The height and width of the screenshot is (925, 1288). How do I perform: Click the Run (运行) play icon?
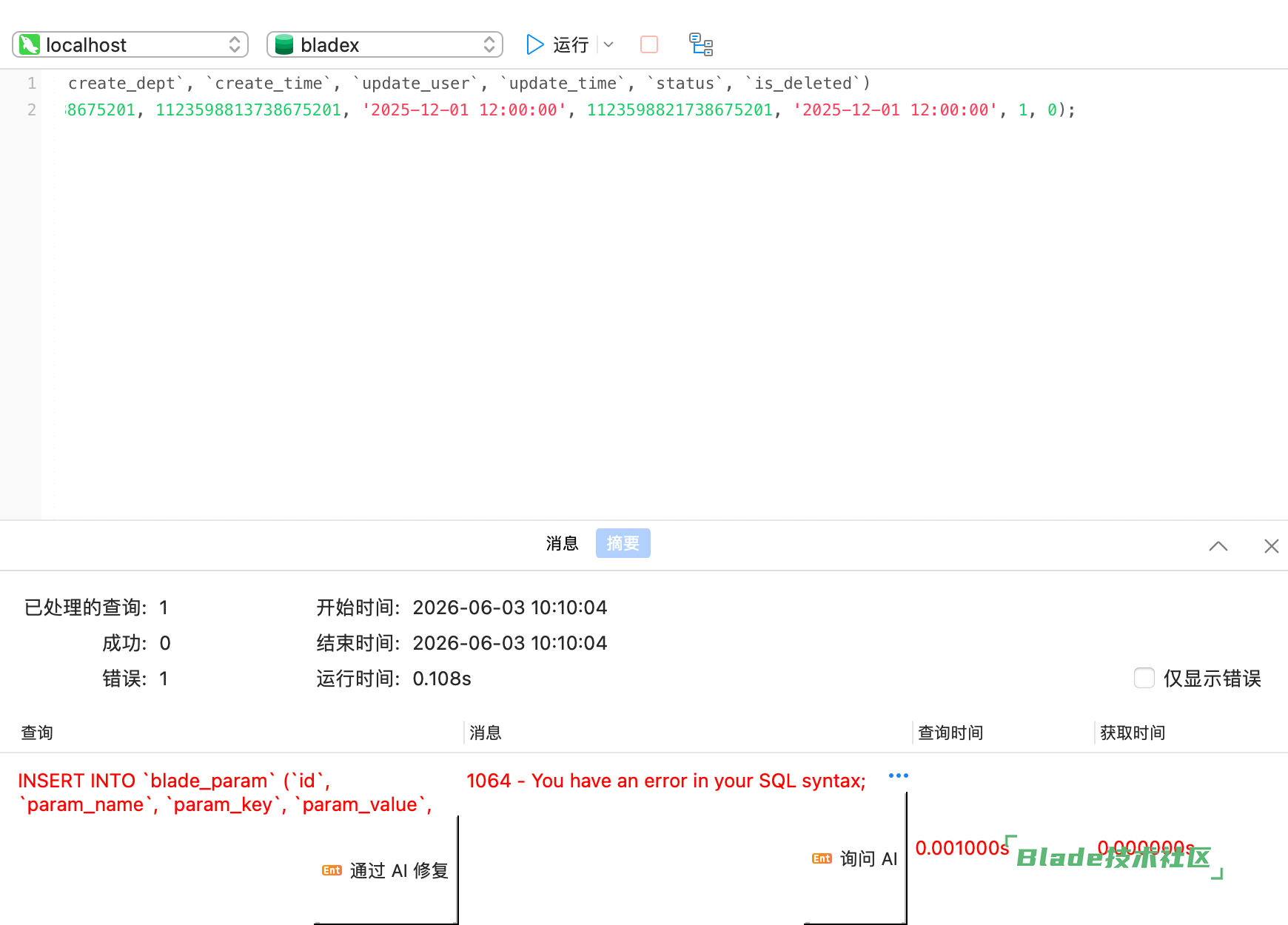point(534,44)
